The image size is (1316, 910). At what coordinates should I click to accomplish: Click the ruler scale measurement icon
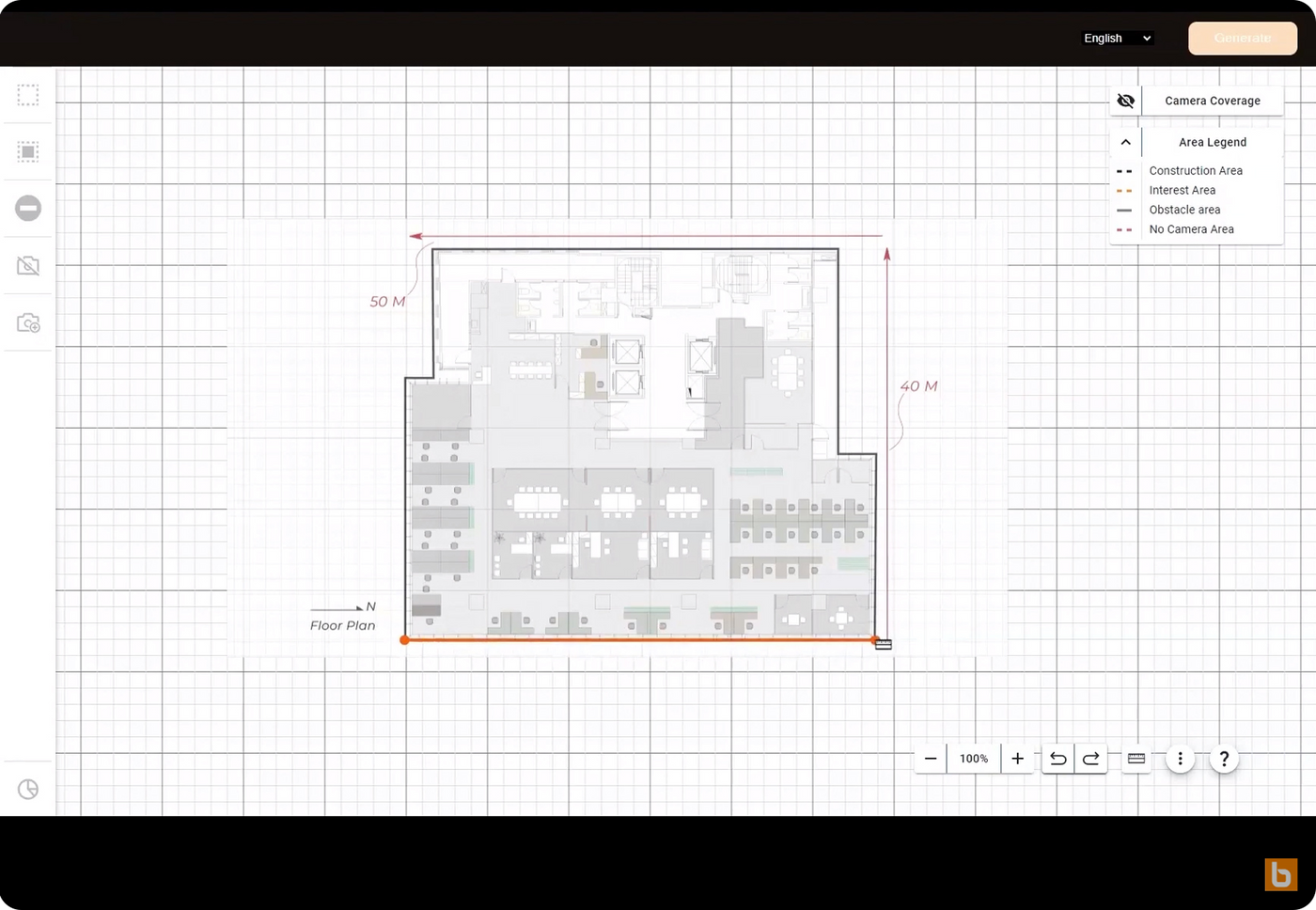click(1136, 759)
